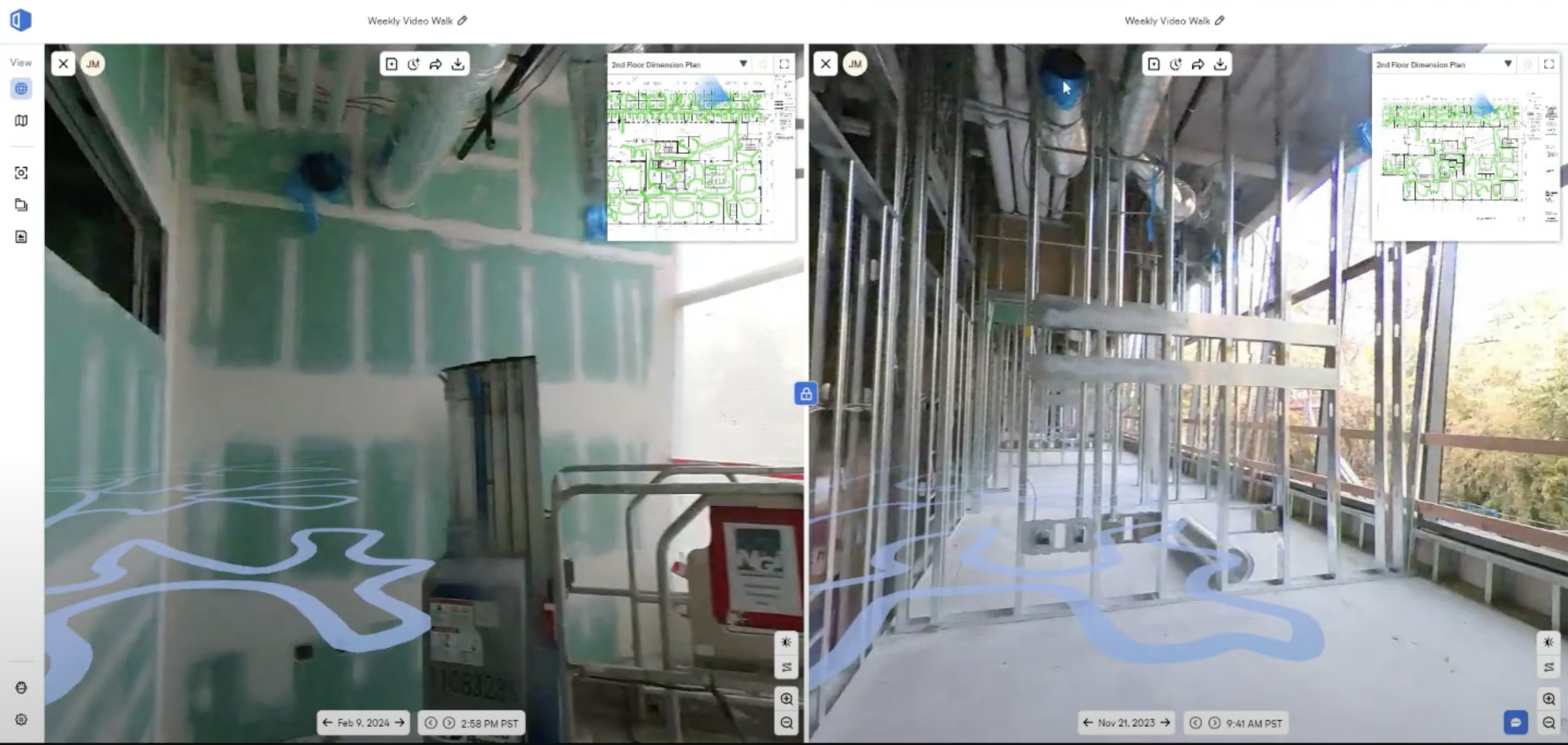Toggle the sync lock between both panoramas
The width and height of the screenshot is (1568, 745).
click(805, 393)
